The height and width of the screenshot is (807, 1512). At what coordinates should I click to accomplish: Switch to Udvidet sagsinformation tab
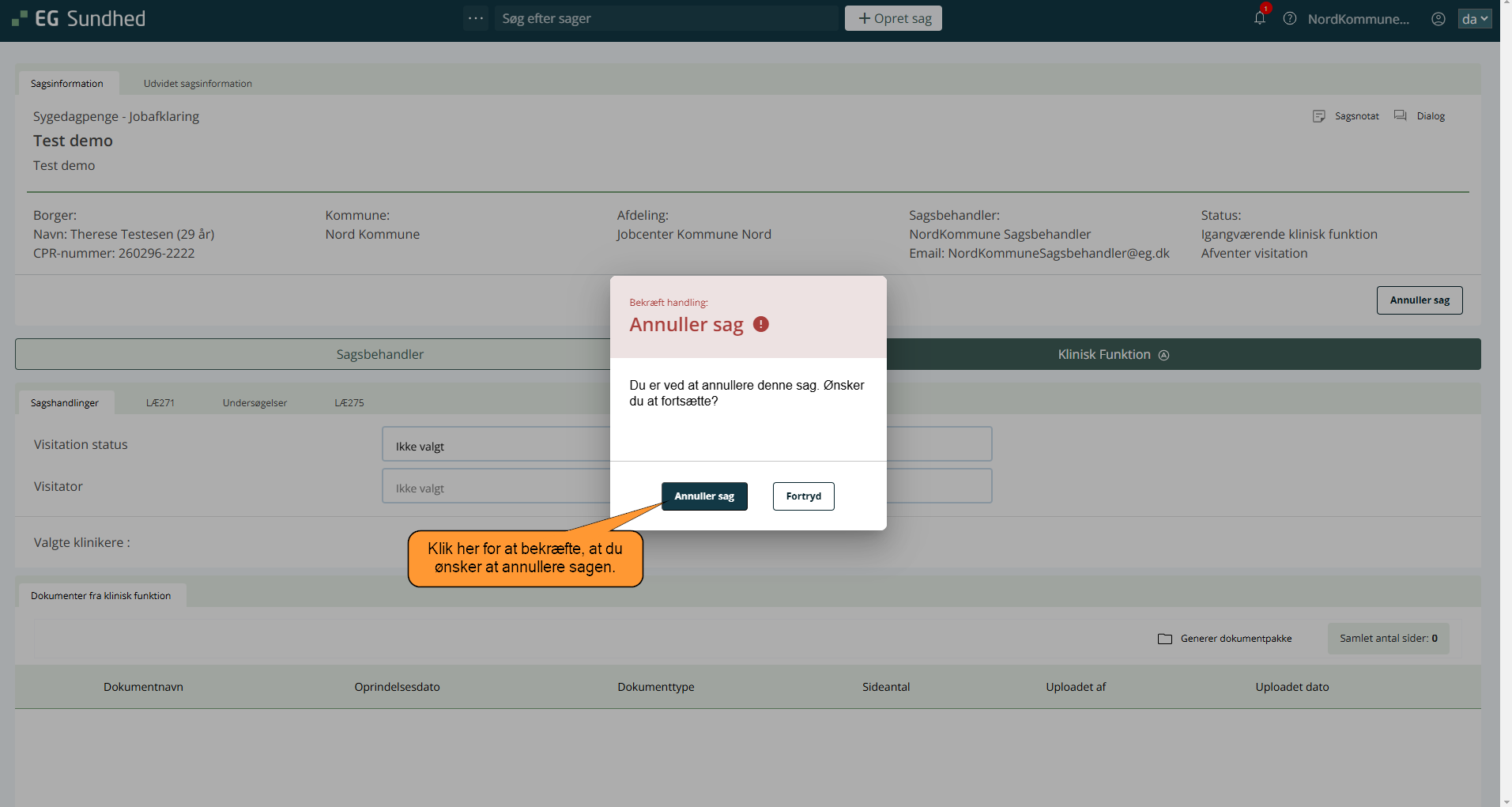198,84
